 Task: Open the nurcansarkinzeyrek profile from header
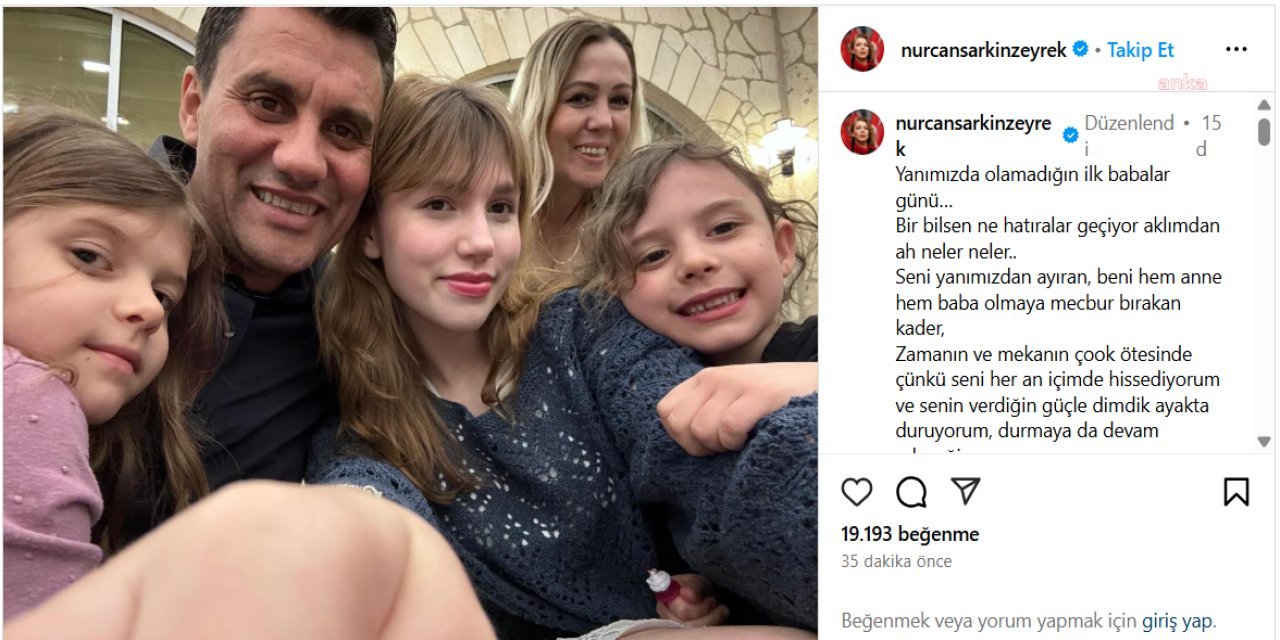983,50
